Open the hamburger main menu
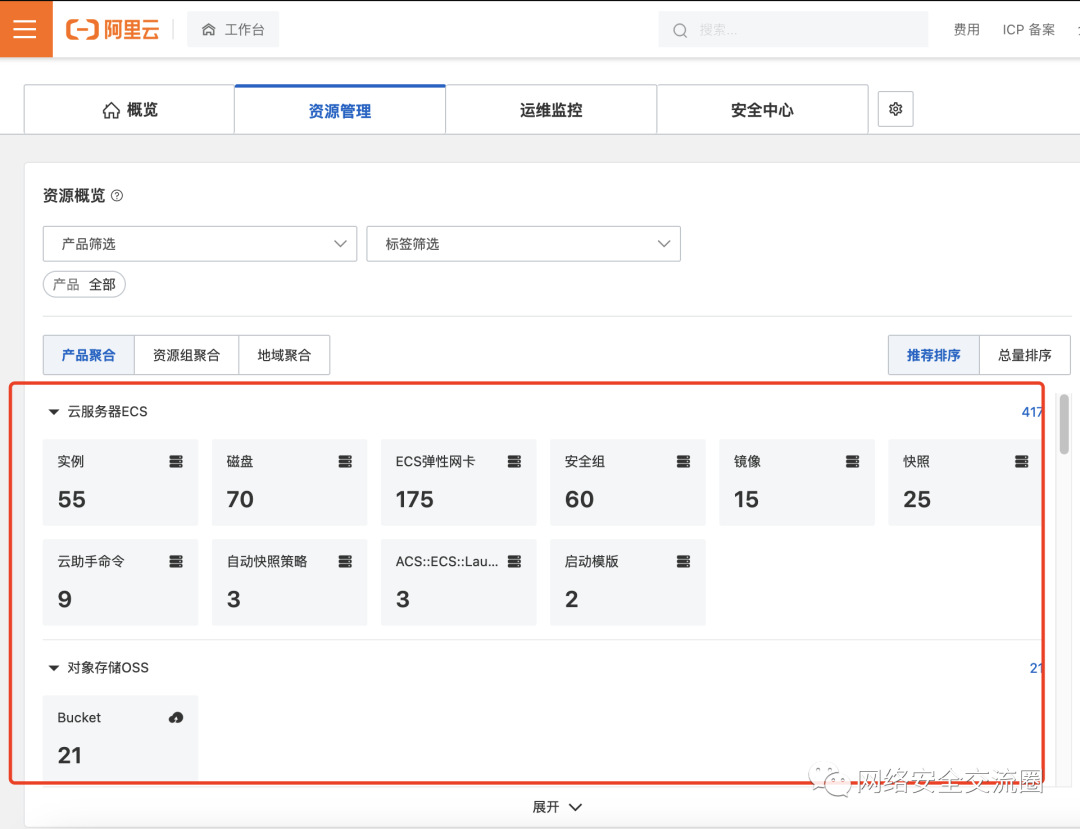1080x829 pixels. pos(25,29)
